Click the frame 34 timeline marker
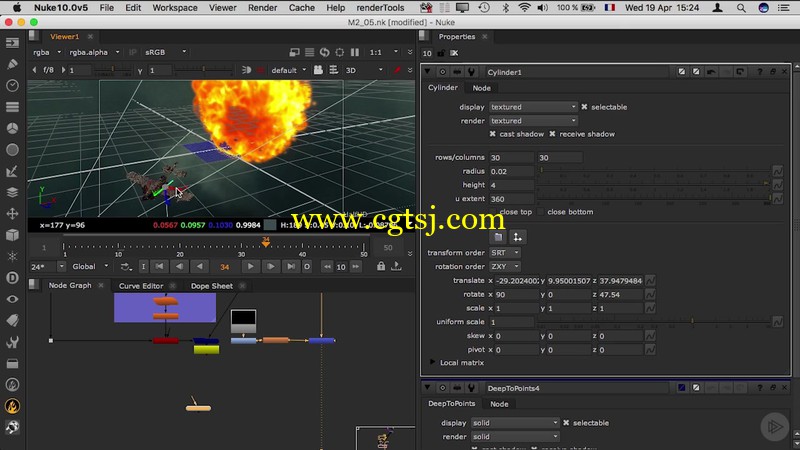The image size is (800, 450). [265, 242]
